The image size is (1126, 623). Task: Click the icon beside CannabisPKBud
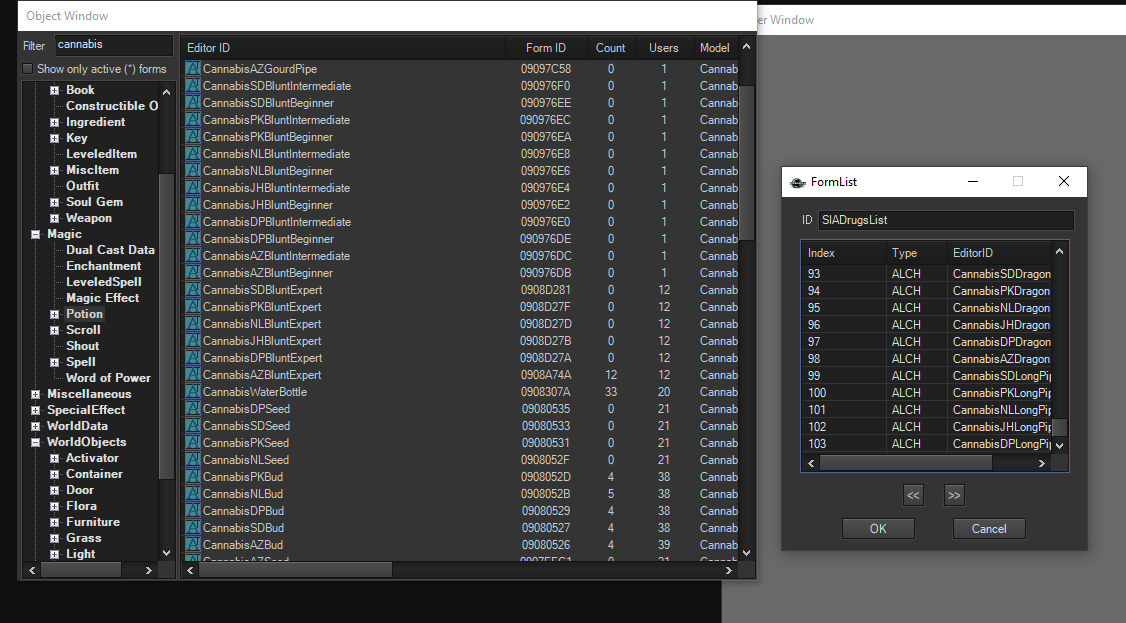192,477
